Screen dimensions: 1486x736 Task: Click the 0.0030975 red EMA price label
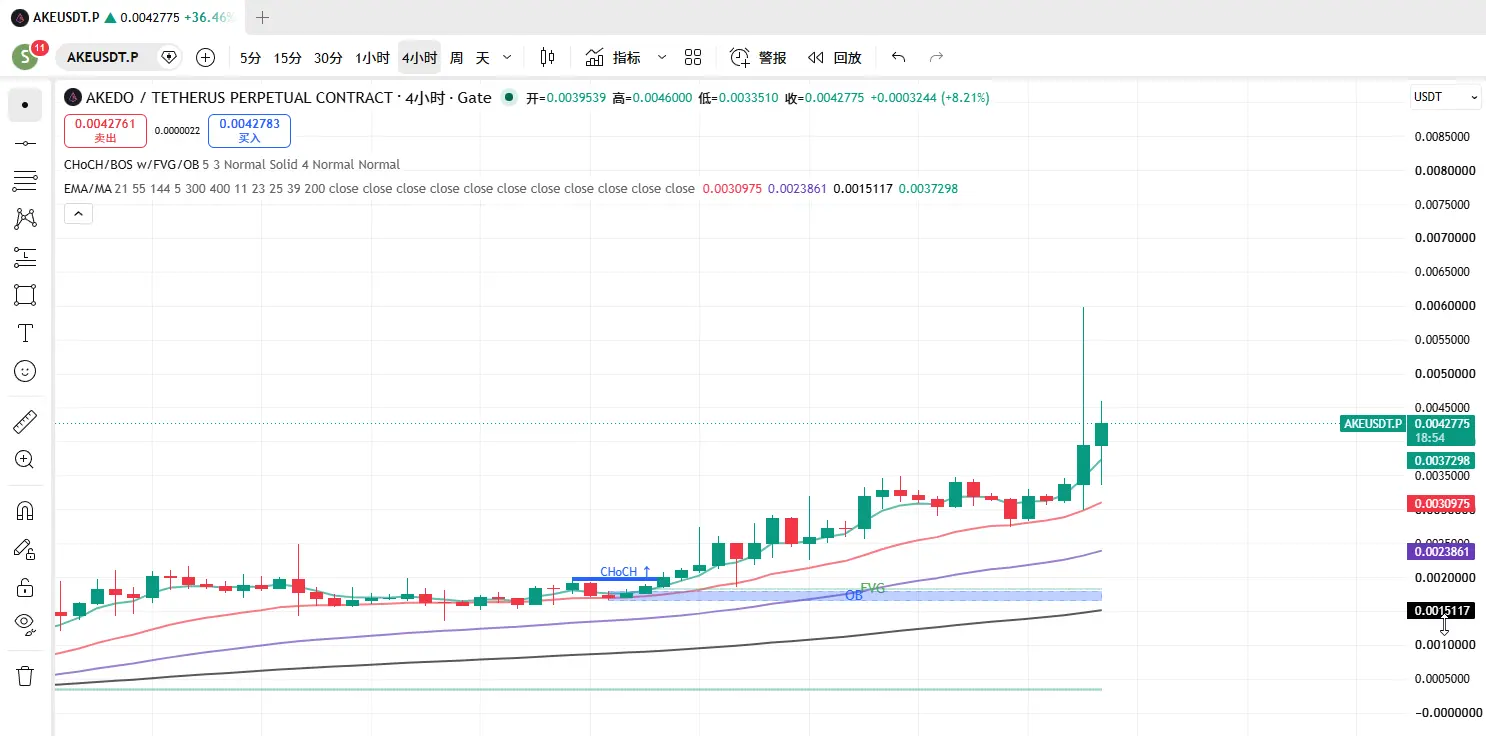pos(1440,504)
